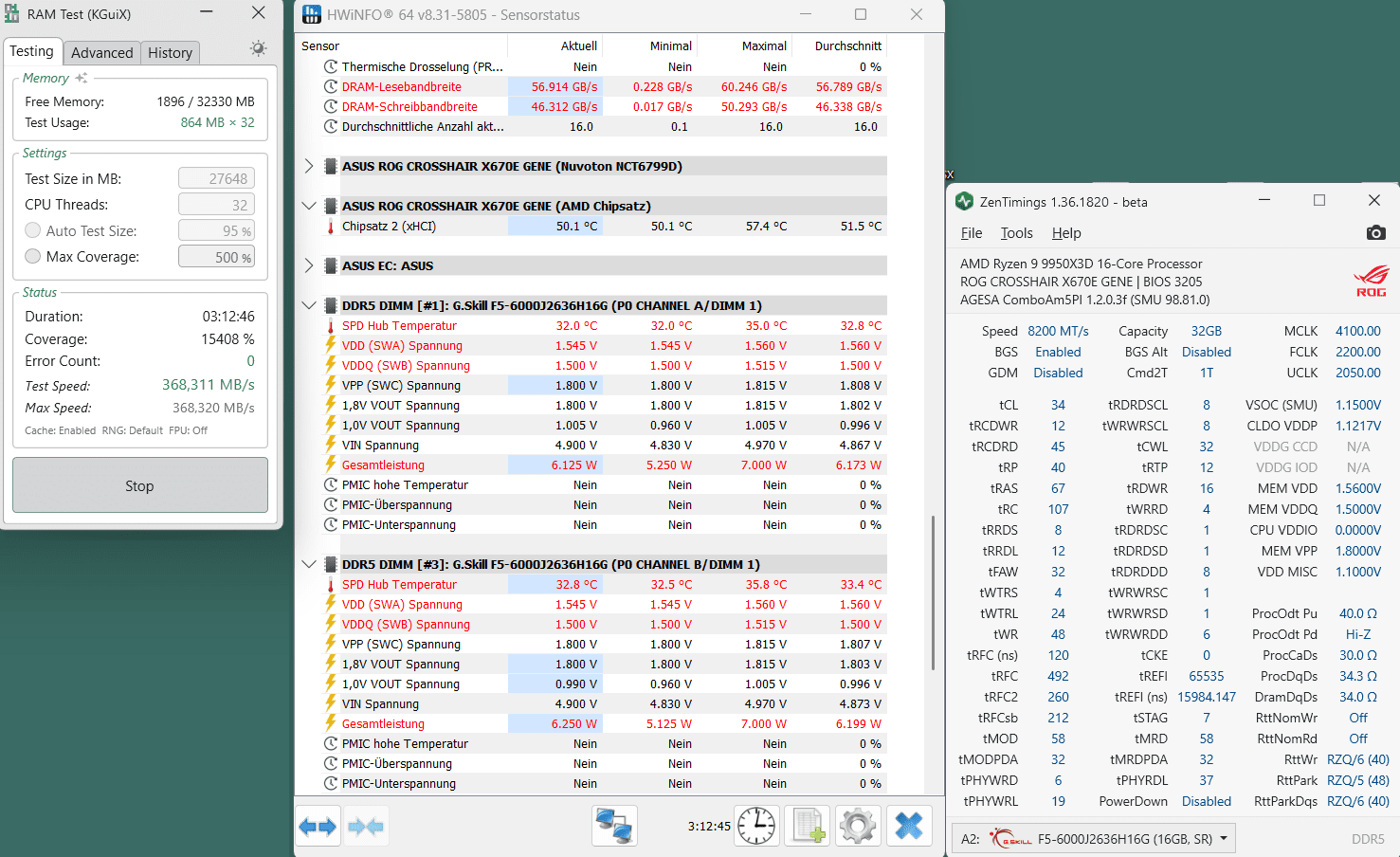Click the Chipsatz 2 thermometer icon

[x=331, y=226]
